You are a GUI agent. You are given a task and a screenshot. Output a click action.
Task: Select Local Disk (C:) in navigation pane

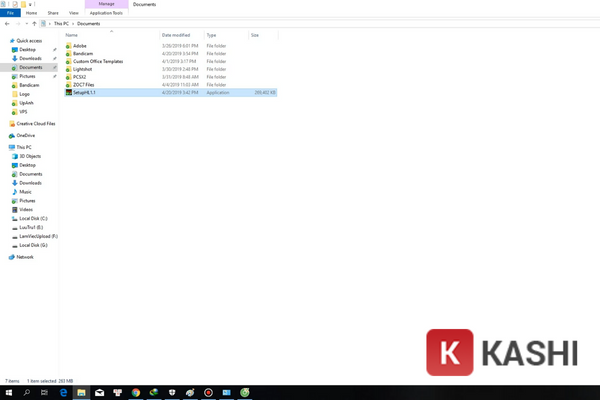click(x=33, y=218)
